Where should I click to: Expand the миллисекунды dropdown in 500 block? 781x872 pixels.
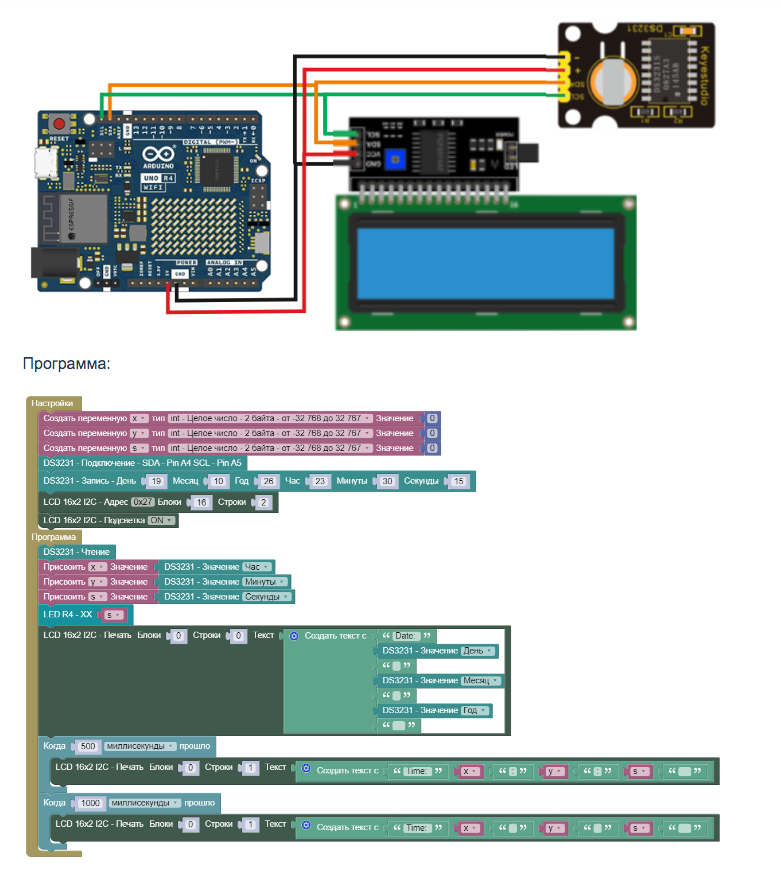pyautogui.click(x=140, y=746)
